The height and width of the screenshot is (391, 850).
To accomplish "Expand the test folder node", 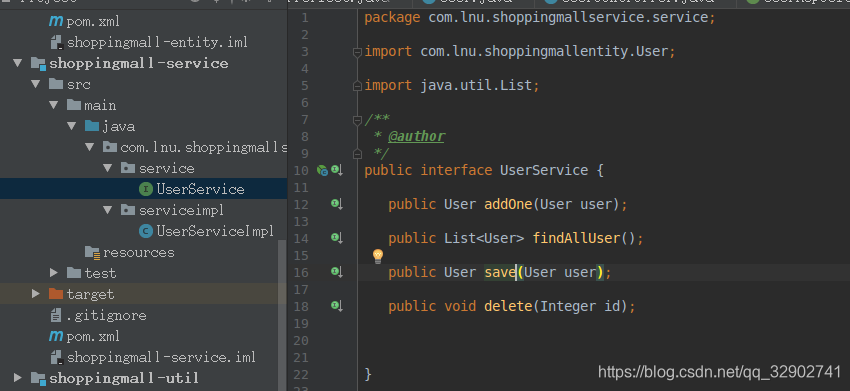I will coord(54,273).
